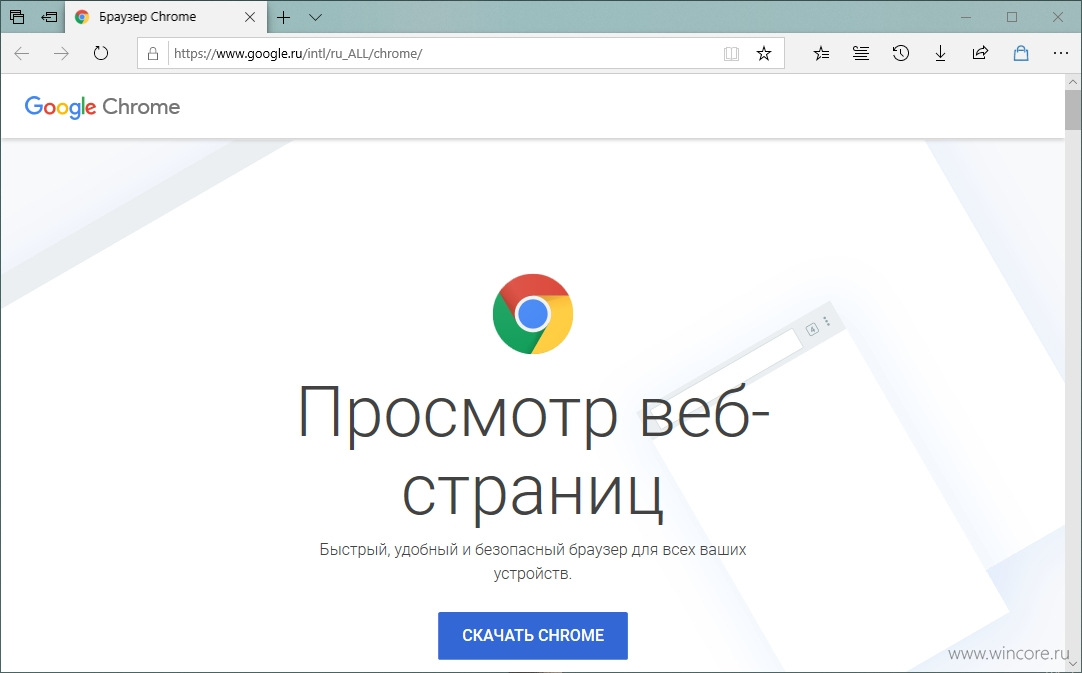
Task: Maximize the browser window
Action: 1012,17
